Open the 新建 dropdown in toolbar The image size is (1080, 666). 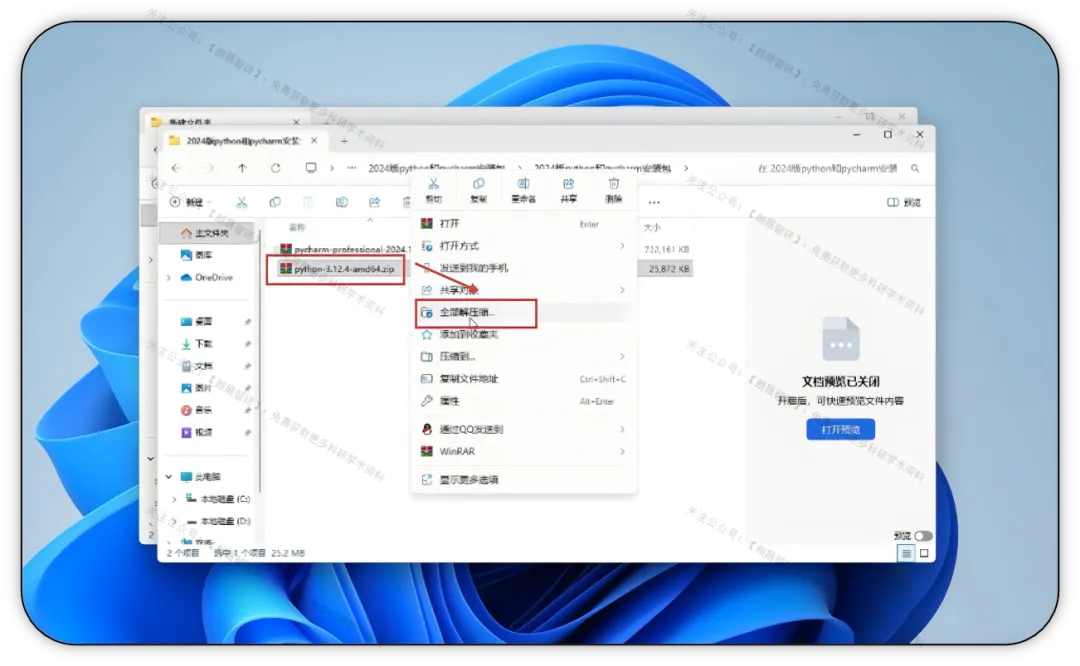pyautogui.click(x=191, y=202)
